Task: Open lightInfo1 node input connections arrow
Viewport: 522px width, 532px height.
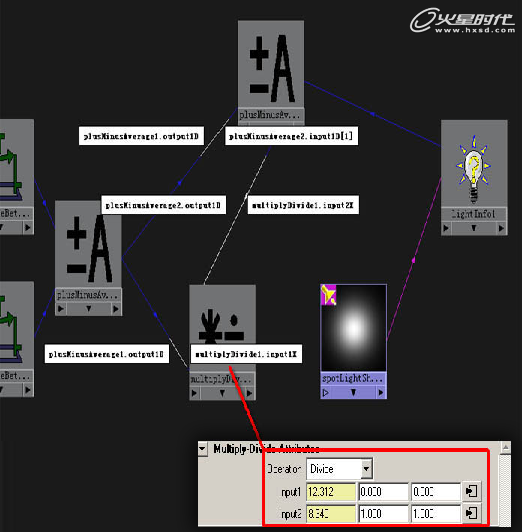Action: (x=446, y=228)
